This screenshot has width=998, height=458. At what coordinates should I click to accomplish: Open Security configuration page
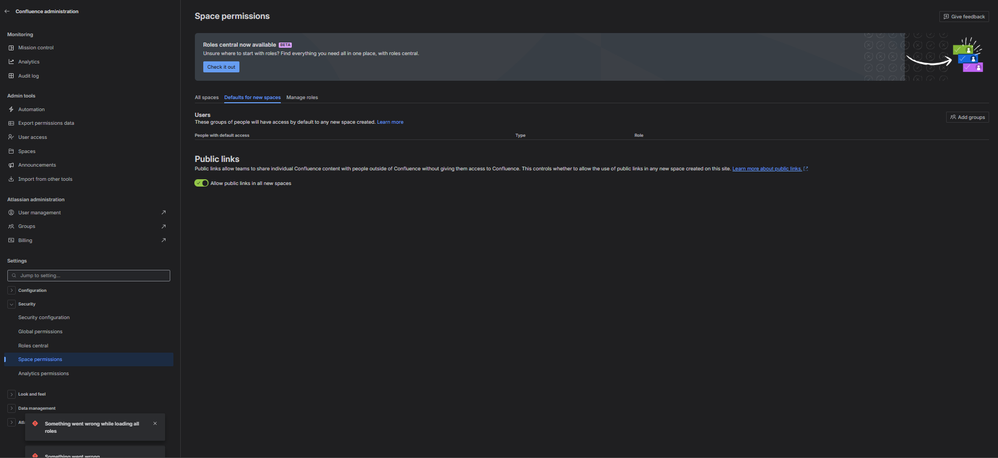[x=44, y=317]
